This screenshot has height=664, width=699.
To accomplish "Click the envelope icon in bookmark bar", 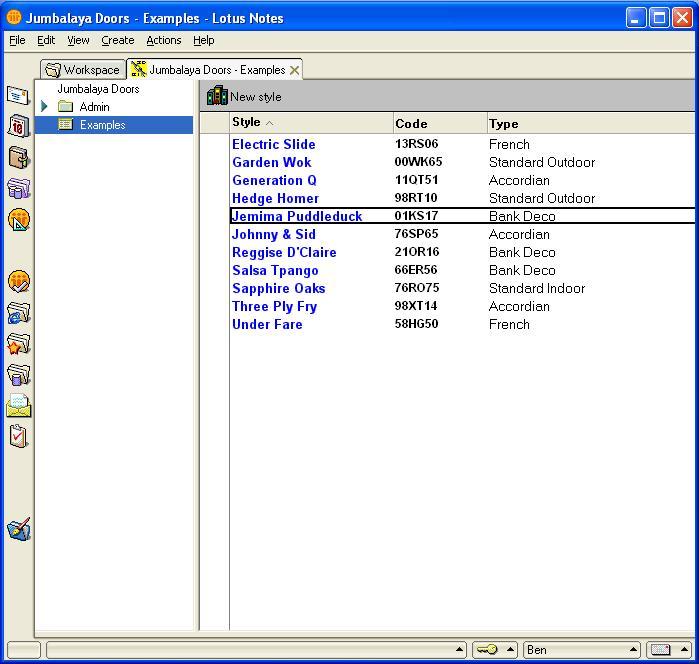I will click(x=18, y=406).
